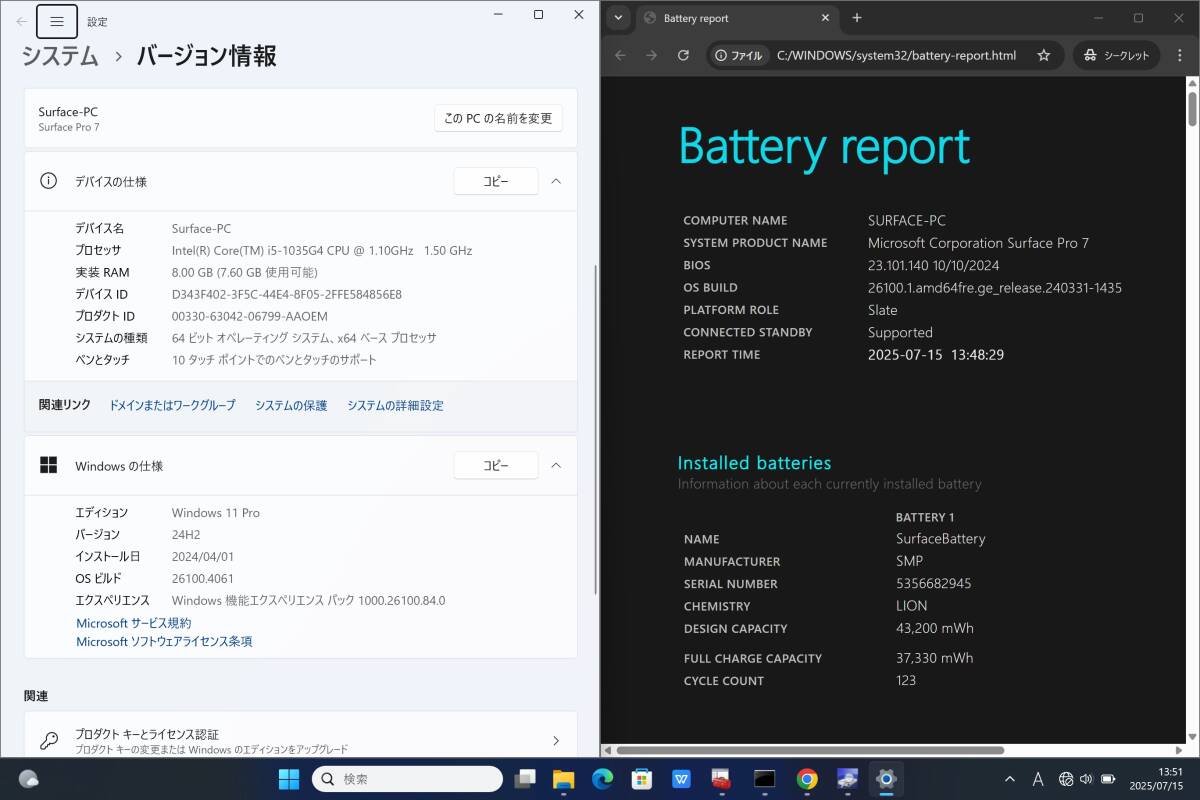Bookmark the battery report page with star
Image resolution: width=1200 pixels, height=800 pixels.
1043,56
